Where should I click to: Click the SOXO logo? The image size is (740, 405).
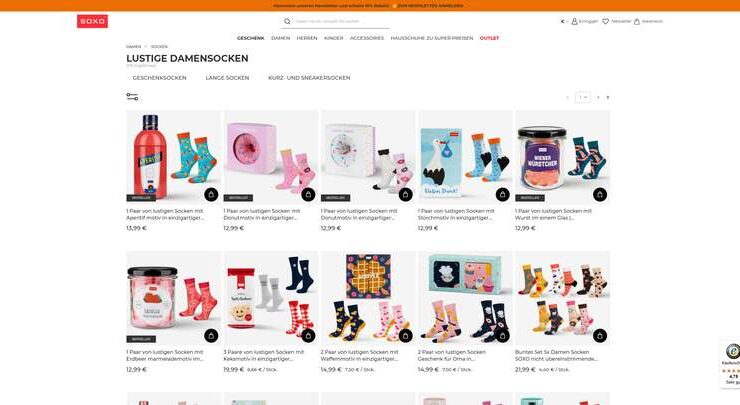pyautogui.click(x=92, y=21)
